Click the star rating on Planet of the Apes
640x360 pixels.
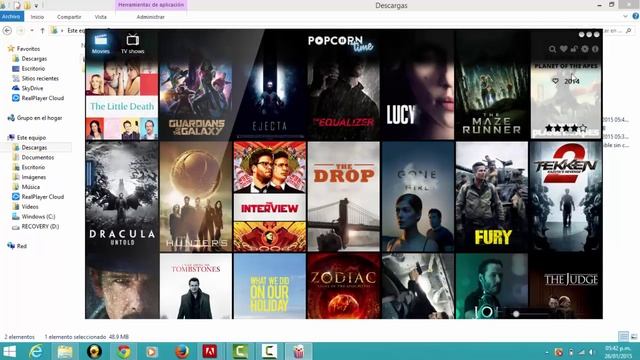point(566,128)
